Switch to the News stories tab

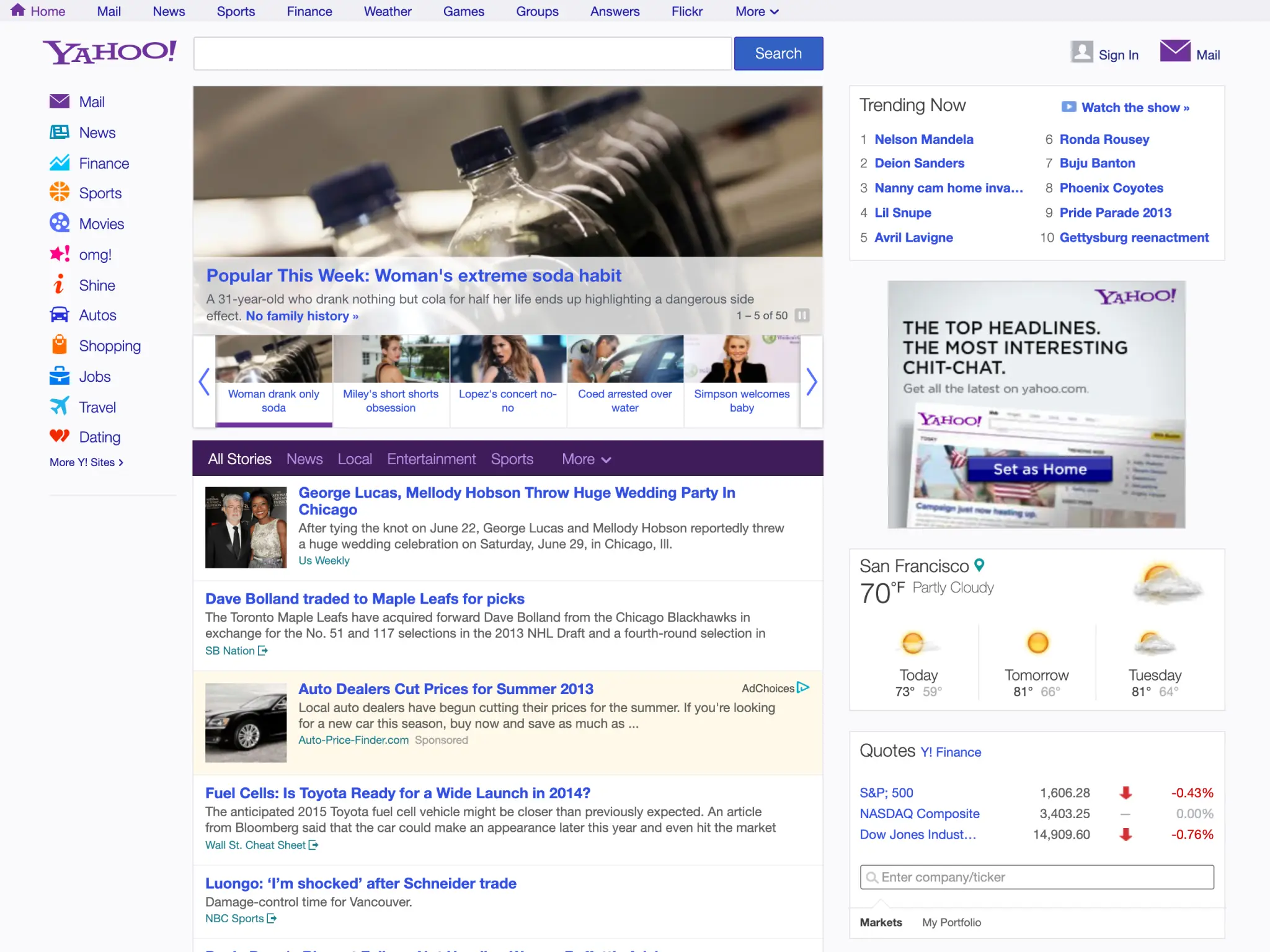[304, 459]
